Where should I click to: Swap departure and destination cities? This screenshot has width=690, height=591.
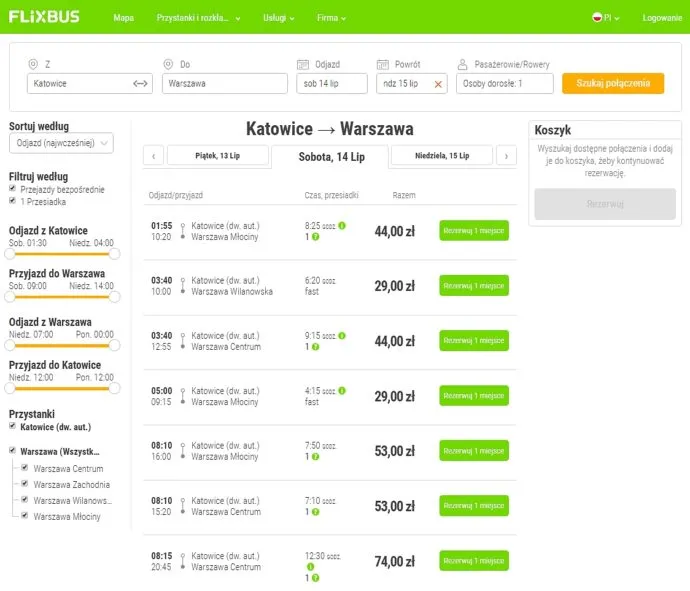click(141, 84)
